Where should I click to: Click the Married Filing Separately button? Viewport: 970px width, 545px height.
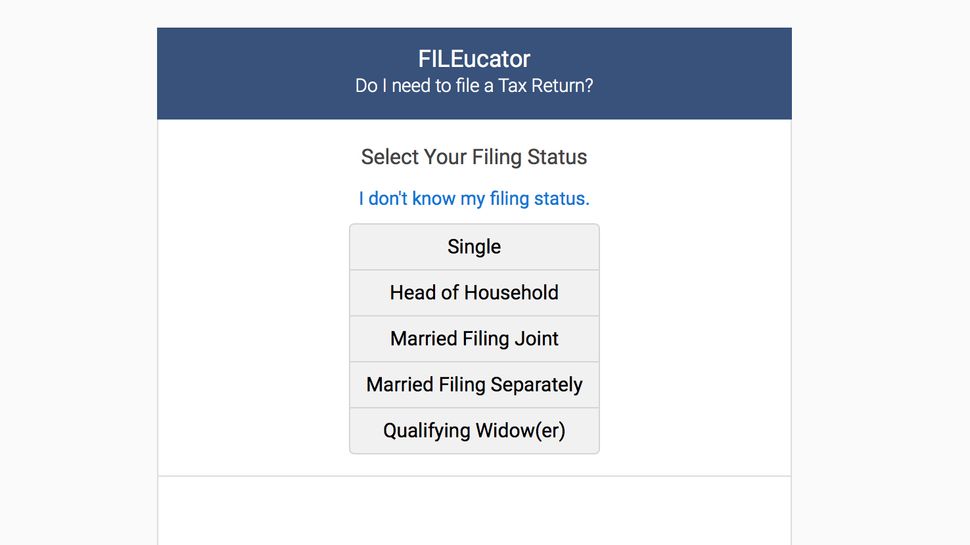[474, 385]
